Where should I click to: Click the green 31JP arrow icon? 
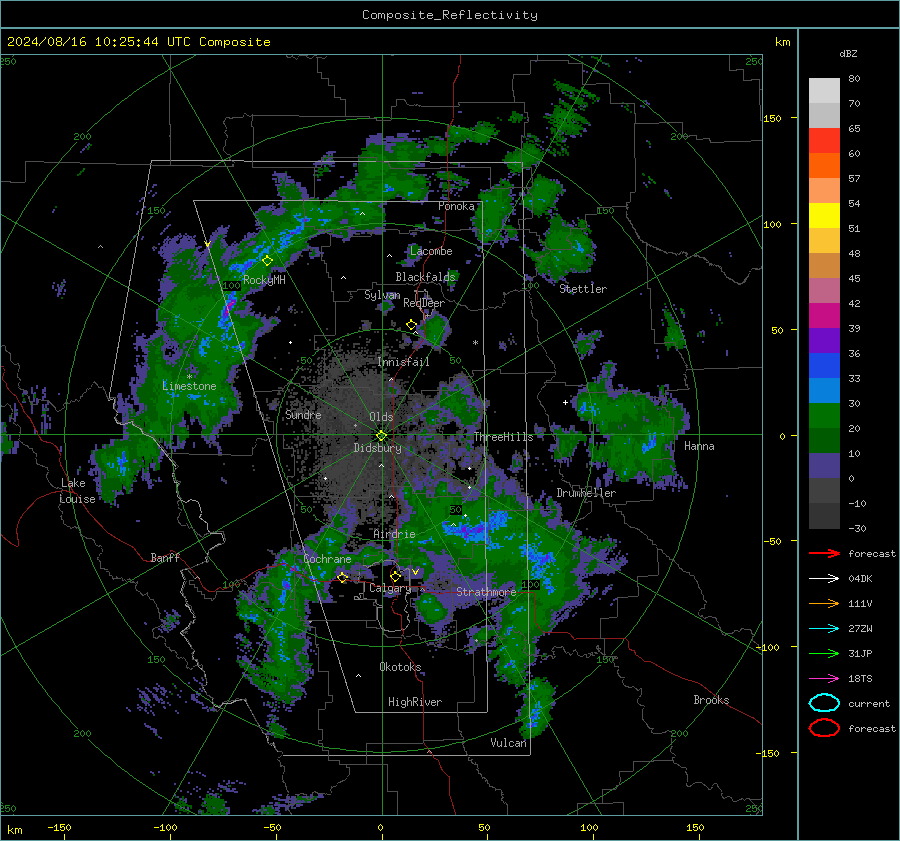pyautogui.click(x=824, y=653)
